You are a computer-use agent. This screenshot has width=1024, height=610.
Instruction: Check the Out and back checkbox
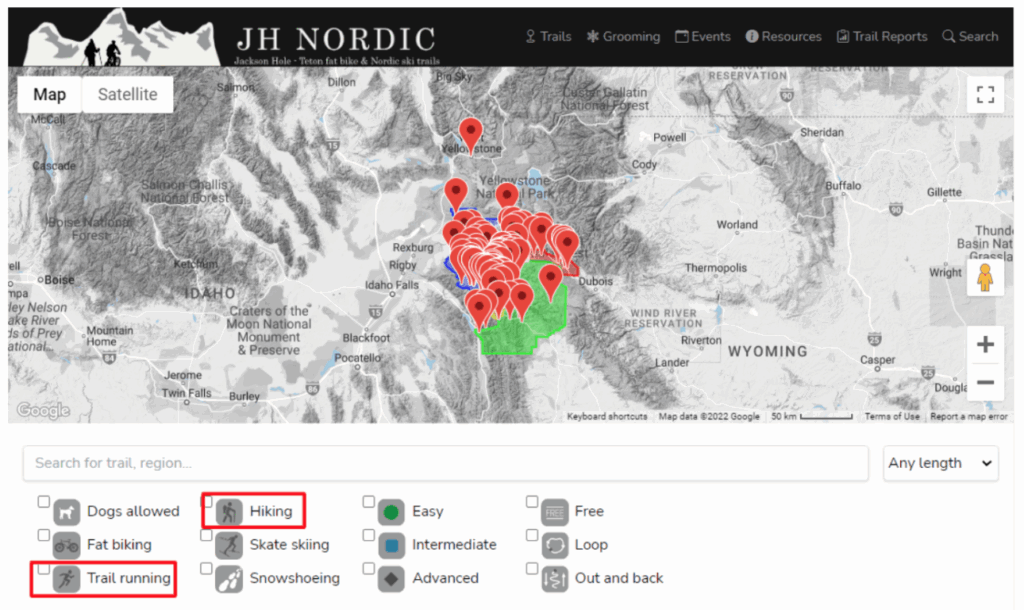532,568
